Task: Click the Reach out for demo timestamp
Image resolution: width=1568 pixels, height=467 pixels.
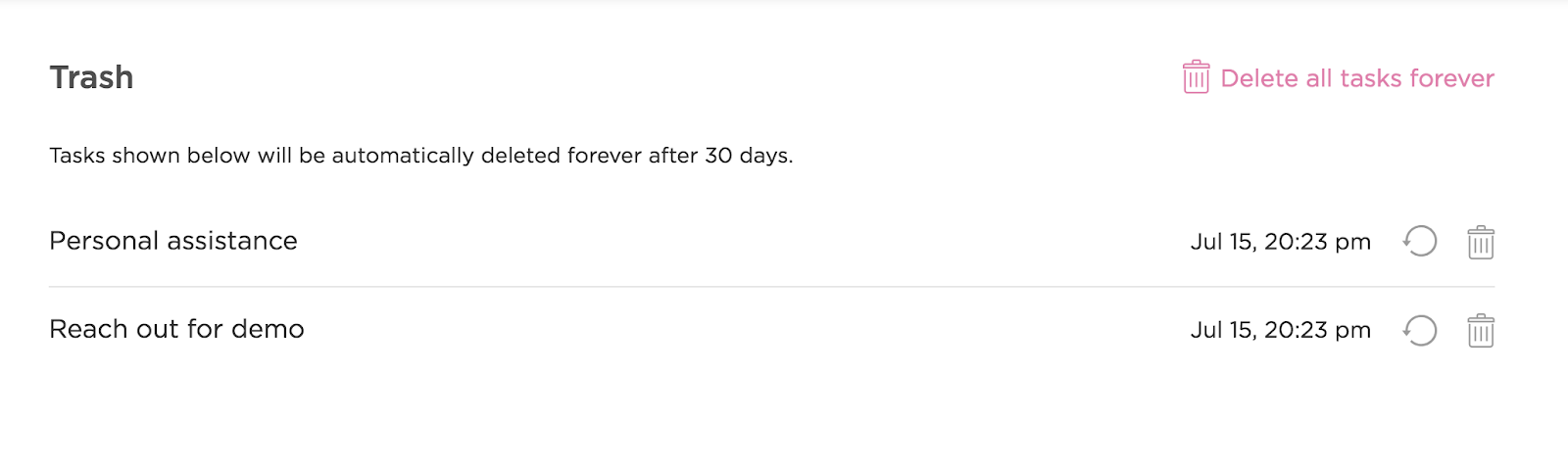Action: tap(1280, 330)
